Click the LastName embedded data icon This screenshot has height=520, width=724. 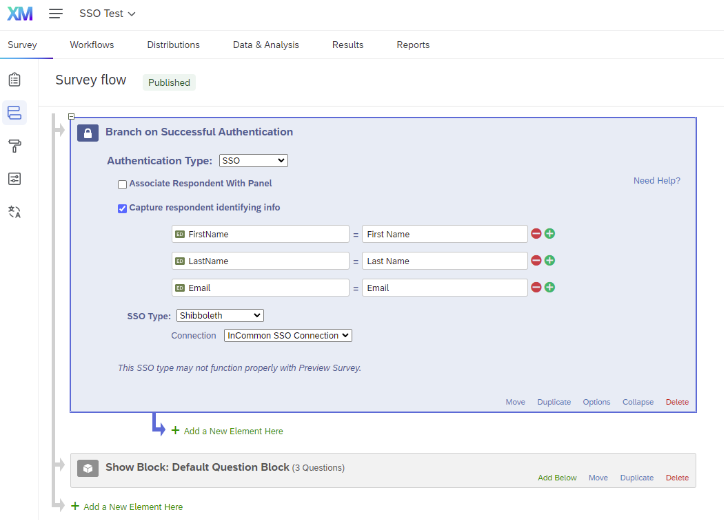pyautogui.click(x=180, y=261)
